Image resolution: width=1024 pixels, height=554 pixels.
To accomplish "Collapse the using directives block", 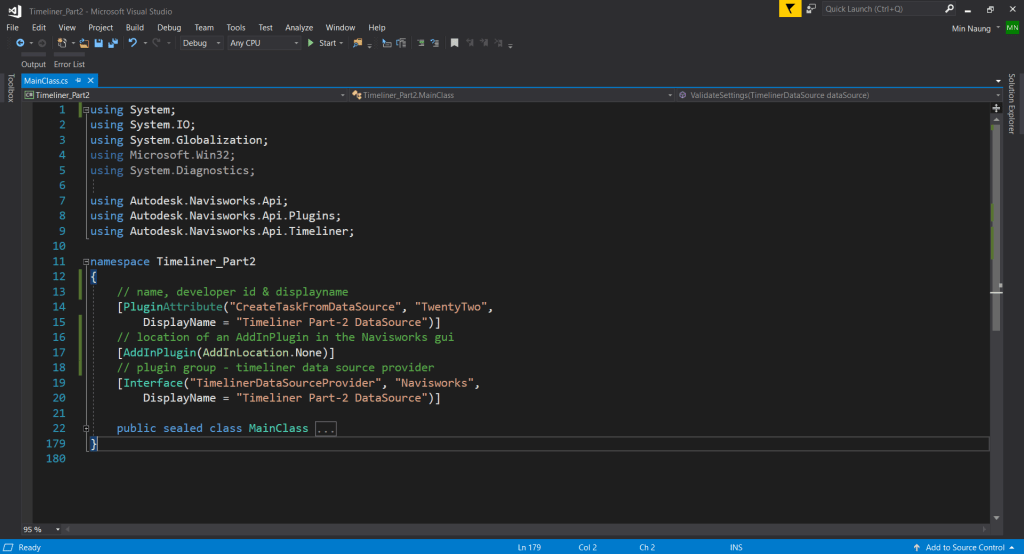I will pyautogui.click(x=86, y=110).
